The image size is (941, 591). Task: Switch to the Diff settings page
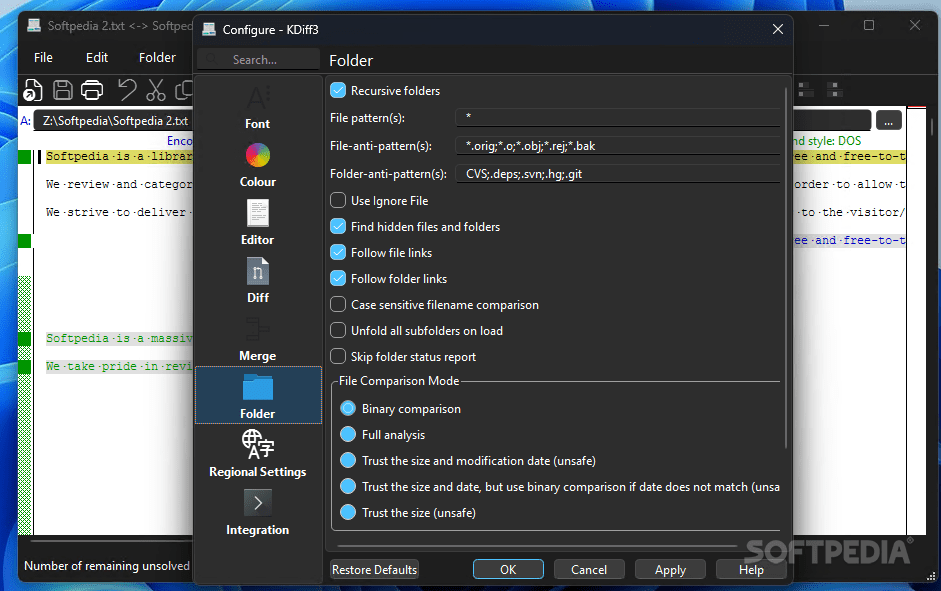257,279
